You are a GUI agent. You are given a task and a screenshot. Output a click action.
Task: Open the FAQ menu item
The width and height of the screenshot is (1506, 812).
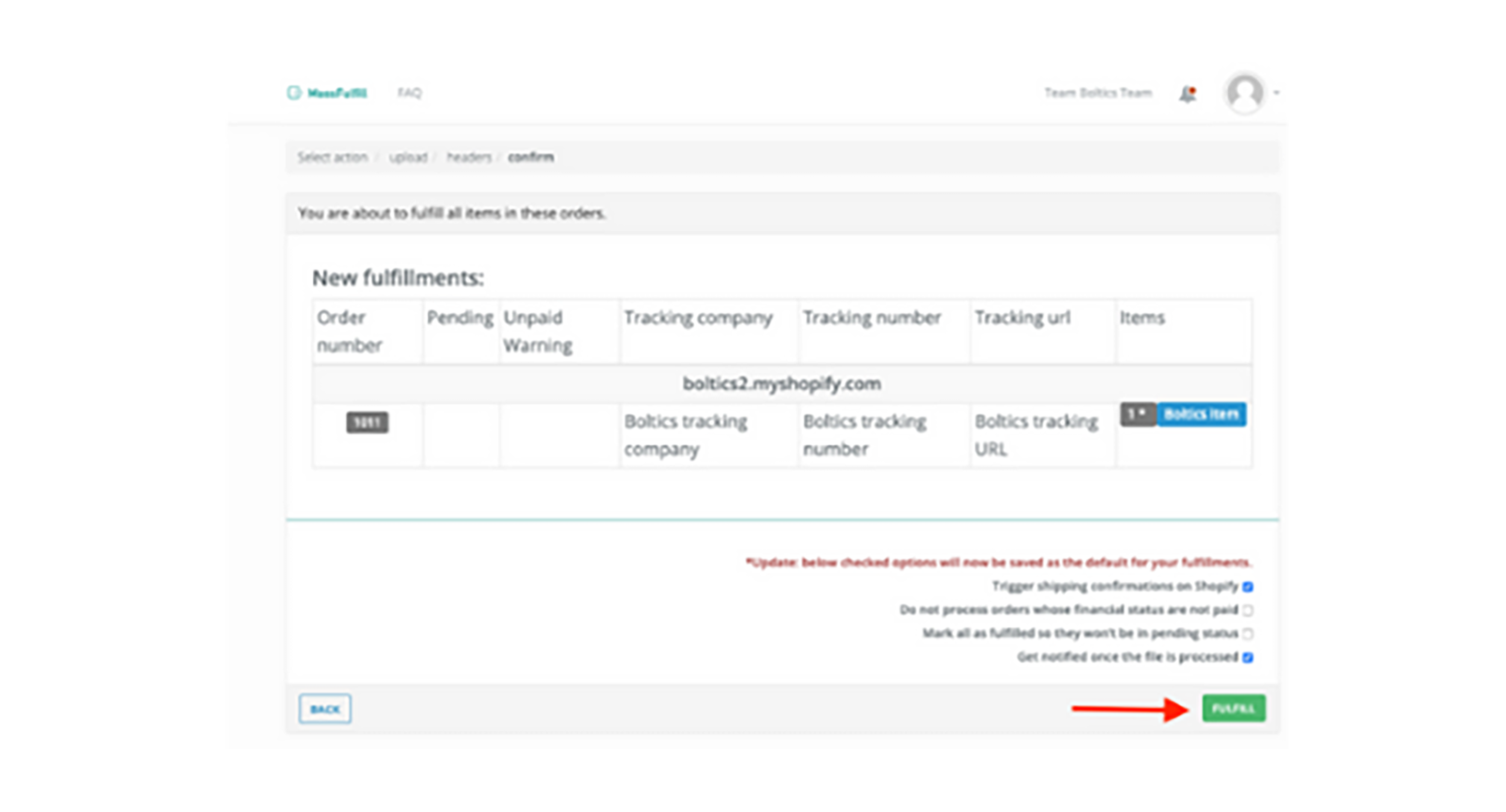[409, 92]
